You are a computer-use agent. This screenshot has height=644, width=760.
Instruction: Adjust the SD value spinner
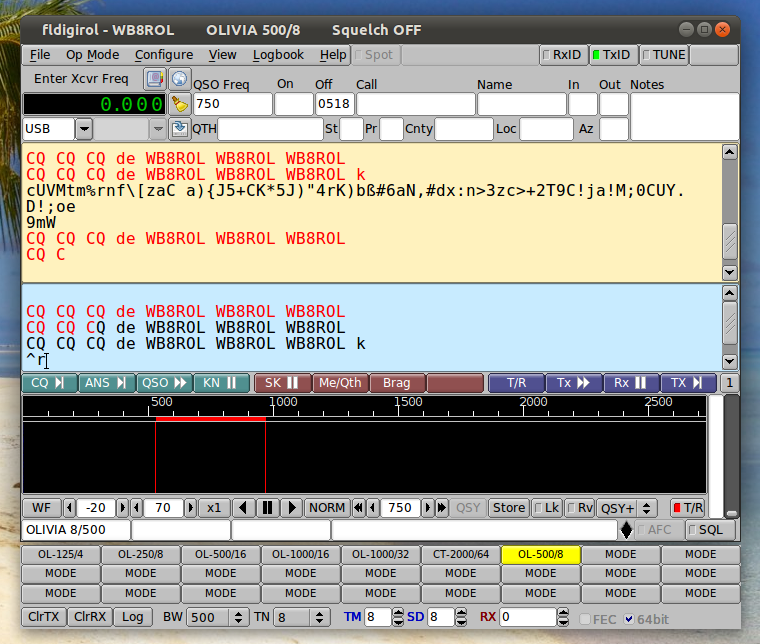(x=461, y=617)
